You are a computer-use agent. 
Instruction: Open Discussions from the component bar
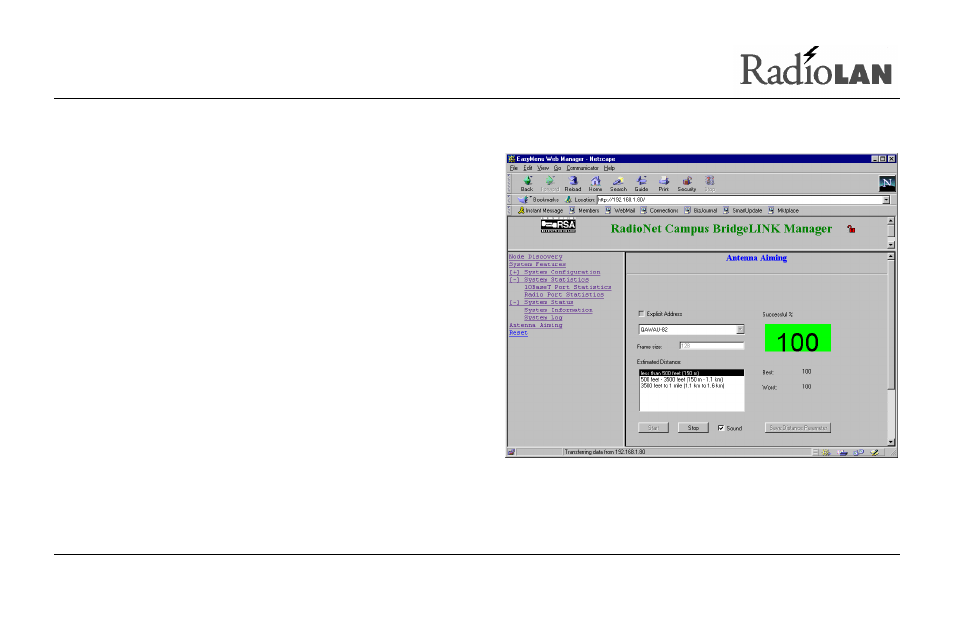(x=858, y=453)
